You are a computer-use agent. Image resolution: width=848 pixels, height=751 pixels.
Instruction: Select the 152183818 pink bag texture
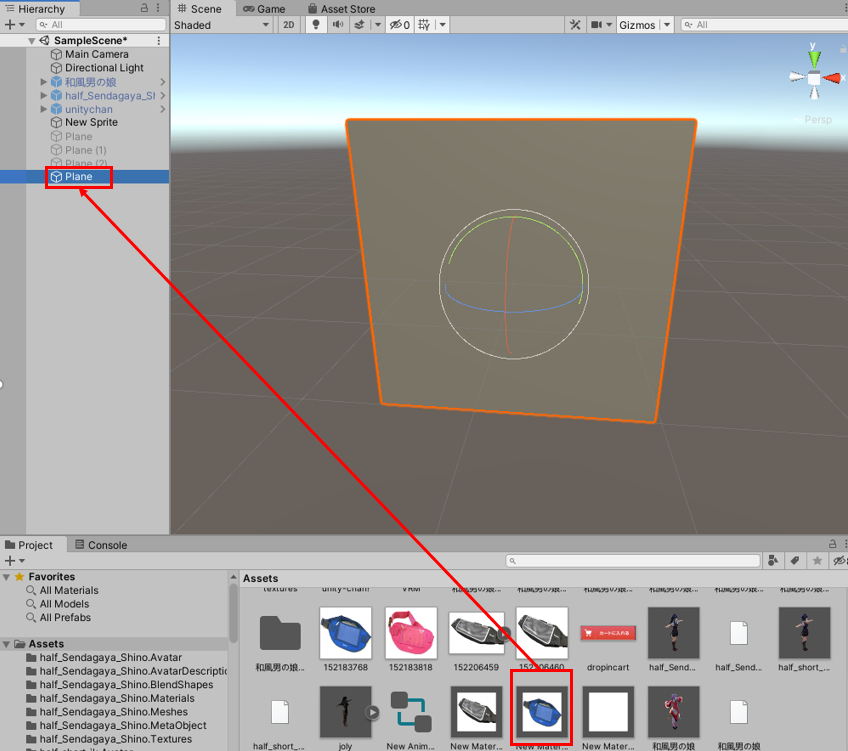tap(411, 633)
